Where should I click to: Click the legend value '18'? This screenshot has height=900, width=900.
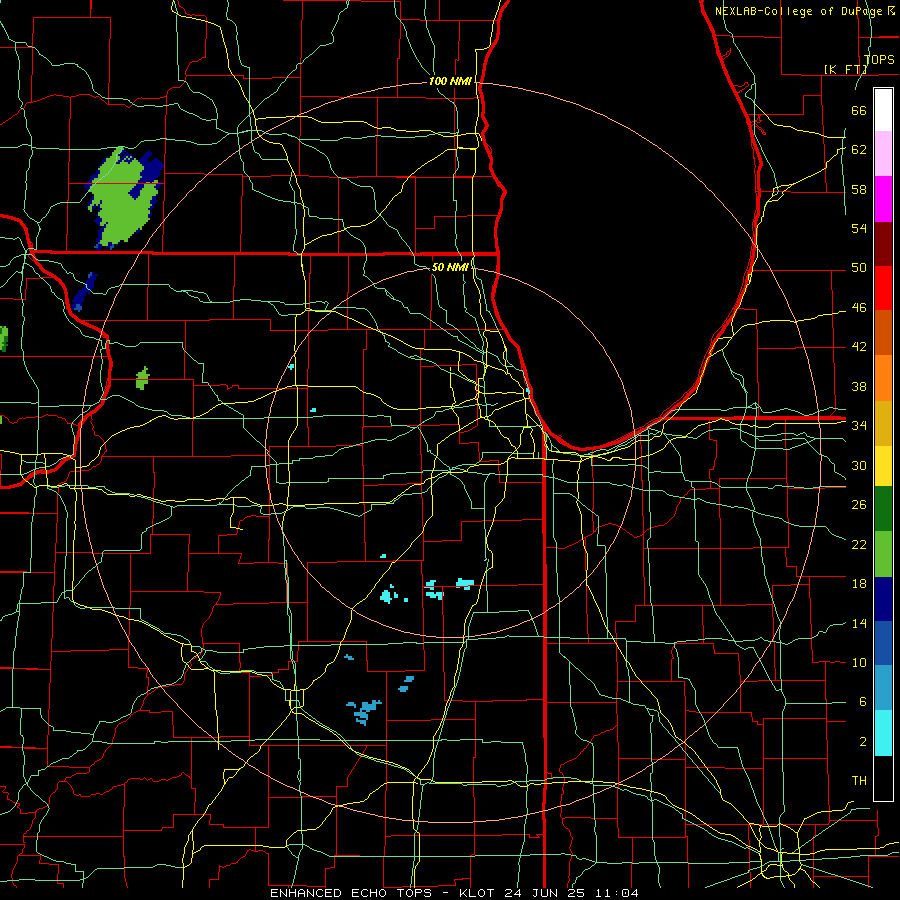[859, 584]
